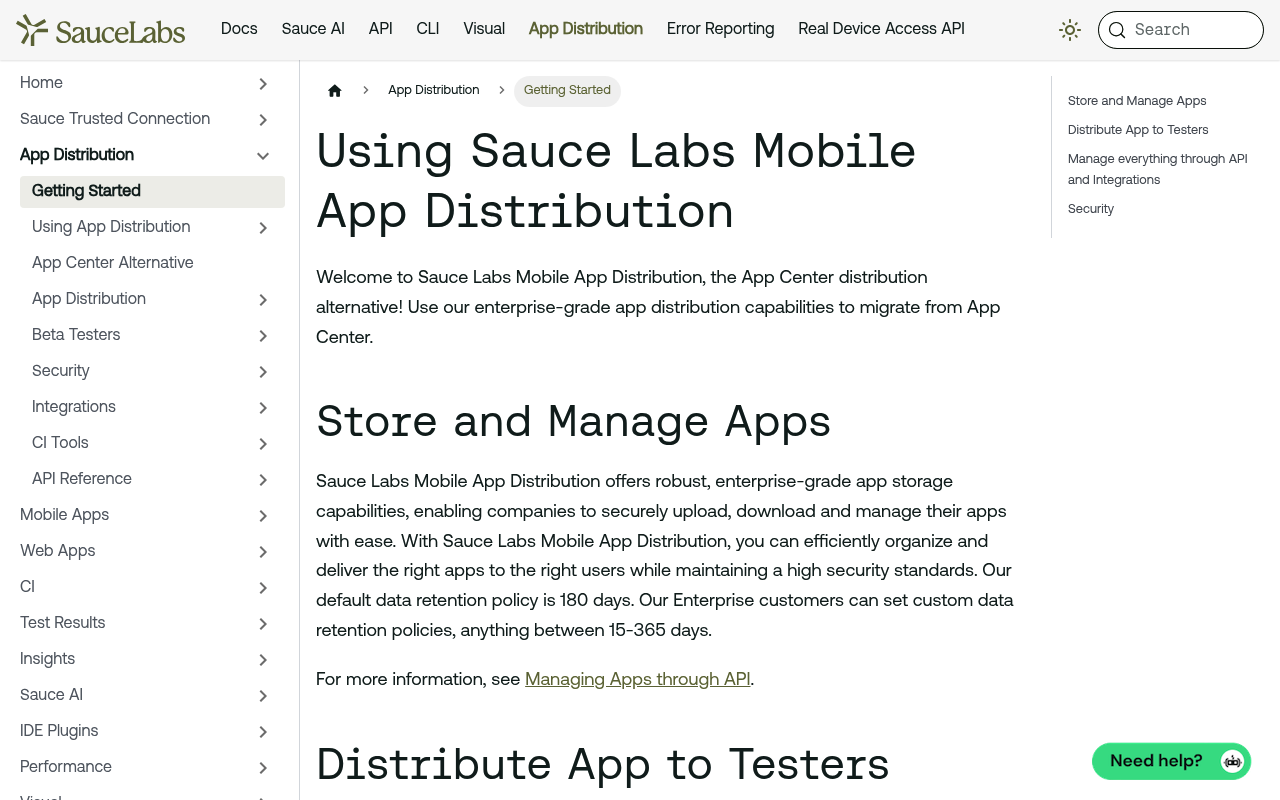The image size is (1280, 800).
Task: Click the Store and Manage Apps heading
Action: (574, 421)
